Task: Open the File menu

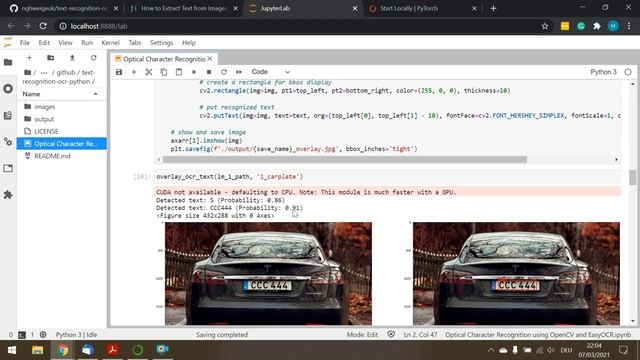Action: [24, 42]
